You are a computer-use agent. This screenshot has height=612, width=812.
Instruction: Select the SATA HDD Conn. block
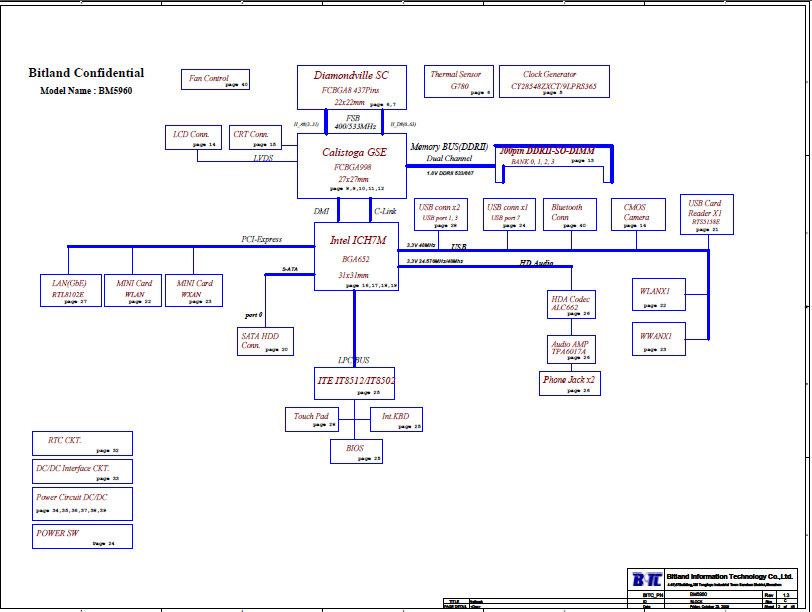[x=265, y=341]
